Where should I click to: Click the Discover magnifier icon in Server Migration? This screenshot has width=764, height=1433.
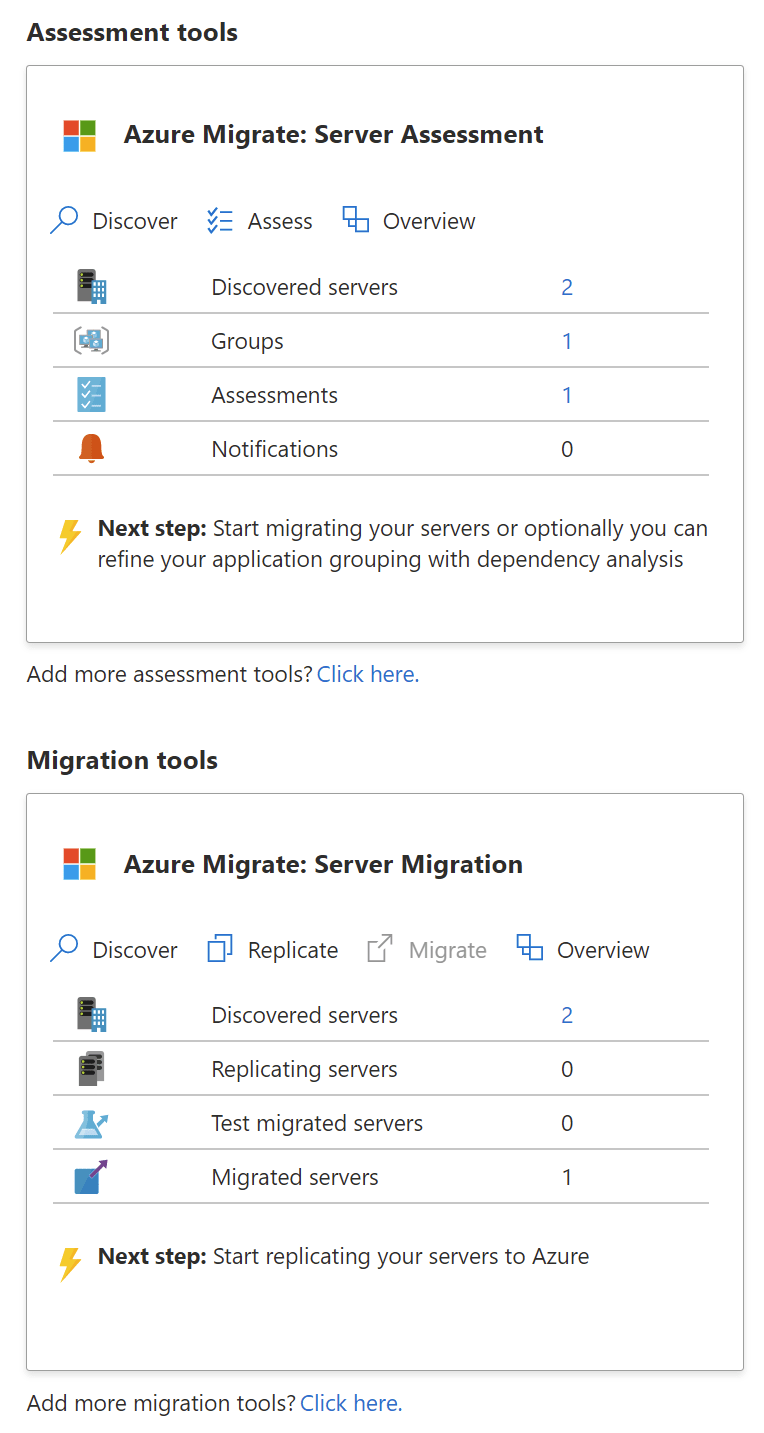pos(64,949)
